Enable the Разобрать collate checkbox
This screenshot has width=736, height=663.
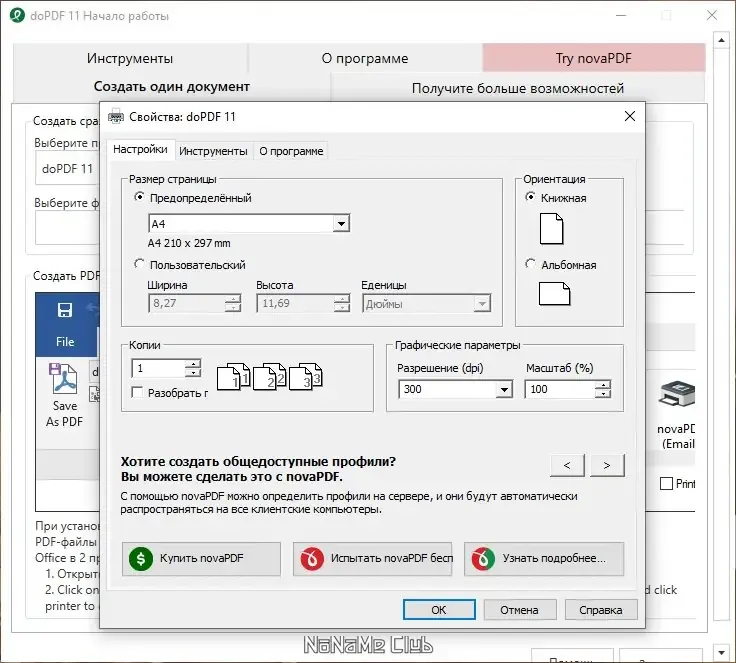(x=137, y=393)
